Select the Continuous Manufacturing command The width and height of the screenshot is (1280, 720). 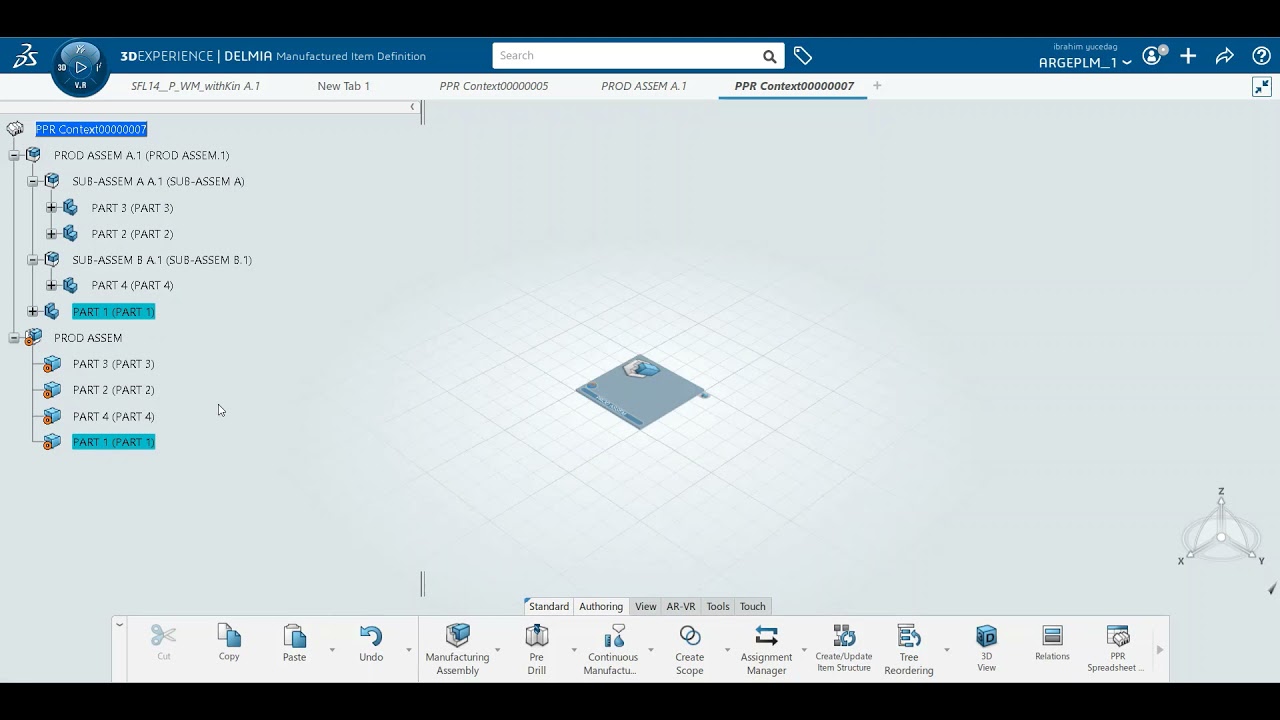pyautogui.click(x=613, y=649)
